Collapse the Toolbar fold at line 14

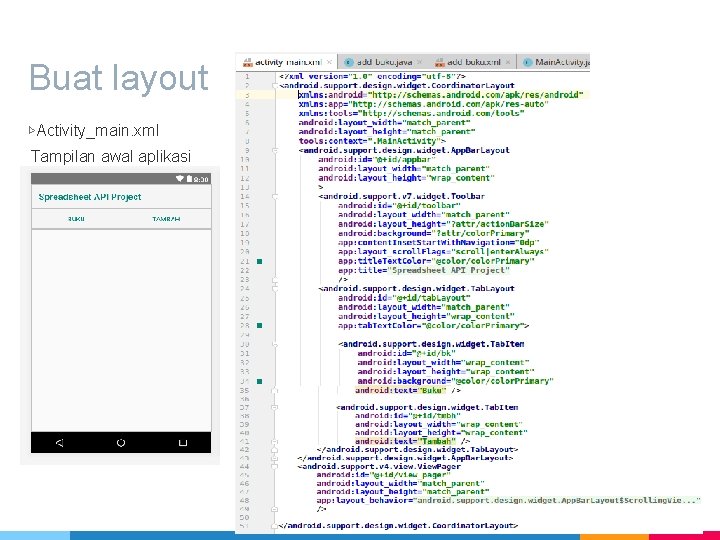(275, 197)
